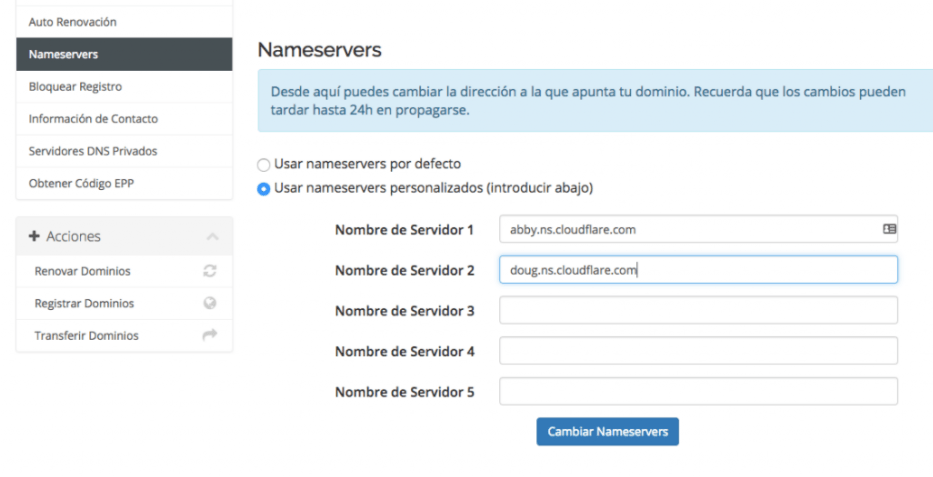
Task: Open Auto Renovación in the sidebar
Action: [124, 22]
